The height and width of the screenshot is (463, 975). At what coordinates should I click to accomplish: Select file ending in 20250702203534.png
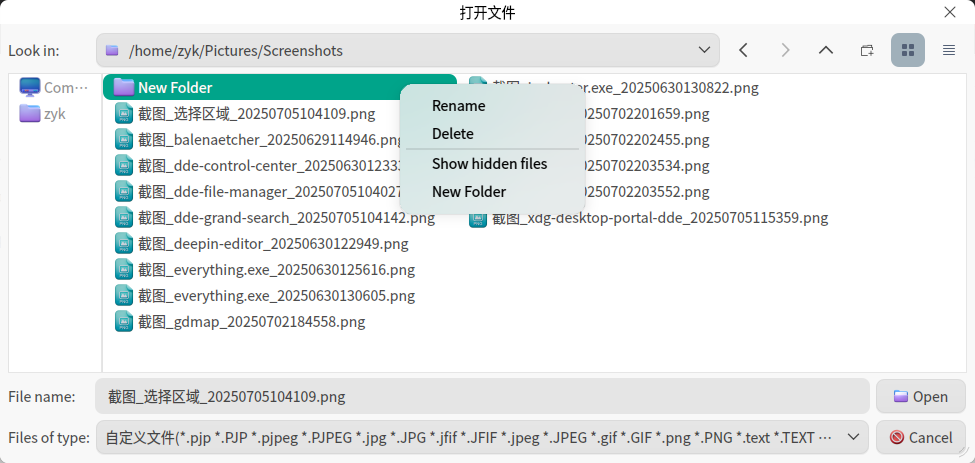click(647, 166)
